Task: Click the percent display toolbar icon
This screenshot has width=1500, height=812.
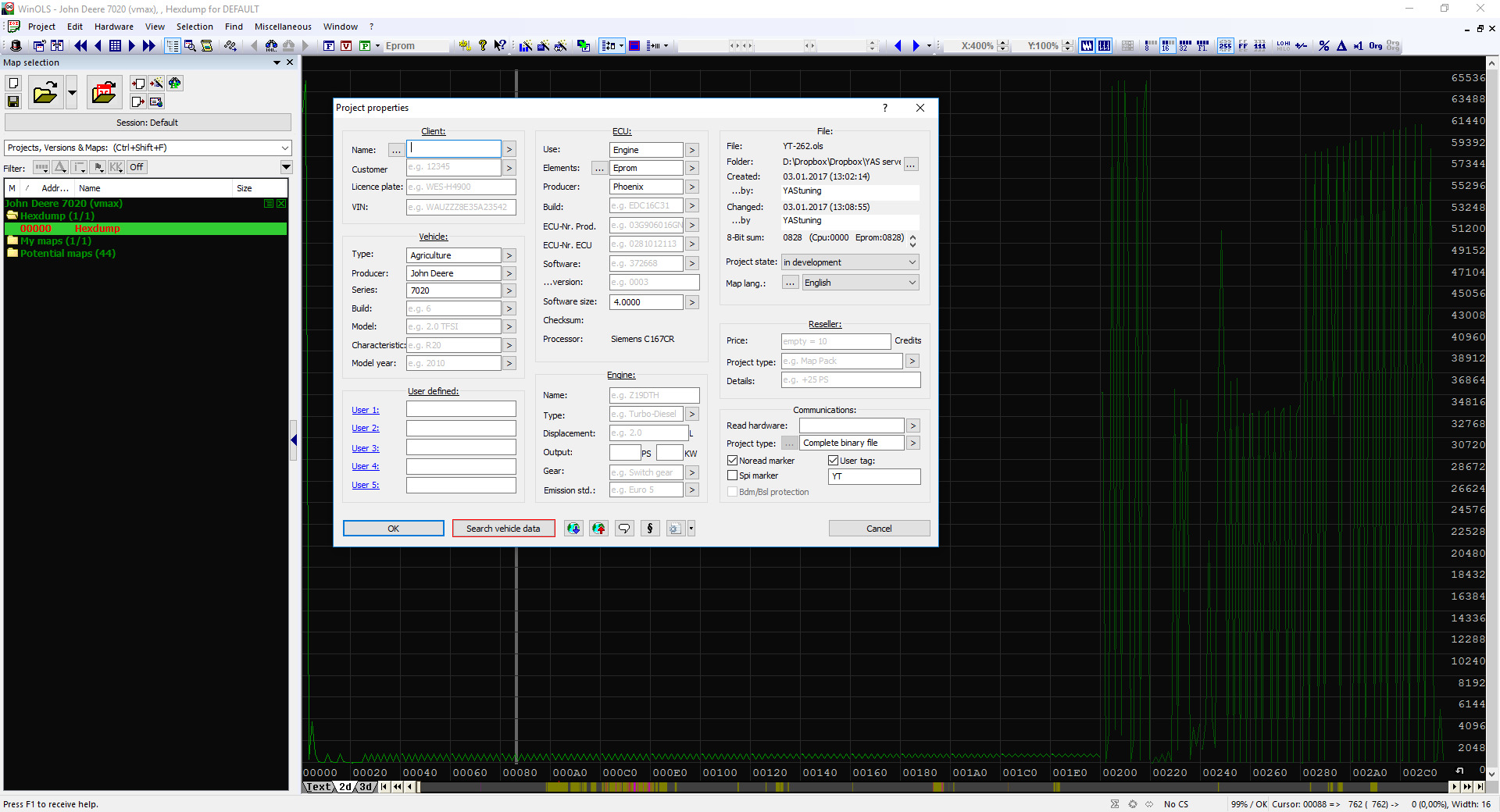Action: click(x=1323, y=46)
